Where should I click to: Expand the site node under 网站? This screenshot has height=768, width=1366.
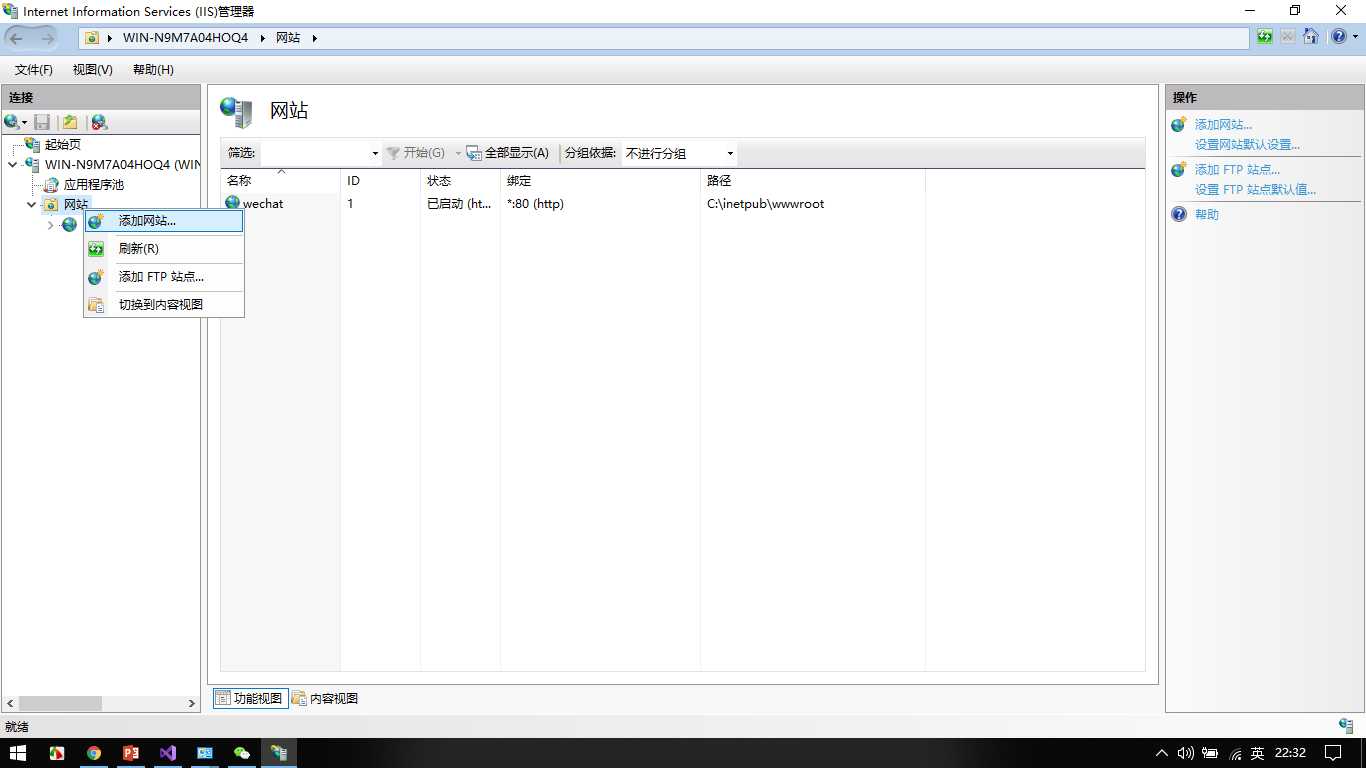click(x=51, y=225)
